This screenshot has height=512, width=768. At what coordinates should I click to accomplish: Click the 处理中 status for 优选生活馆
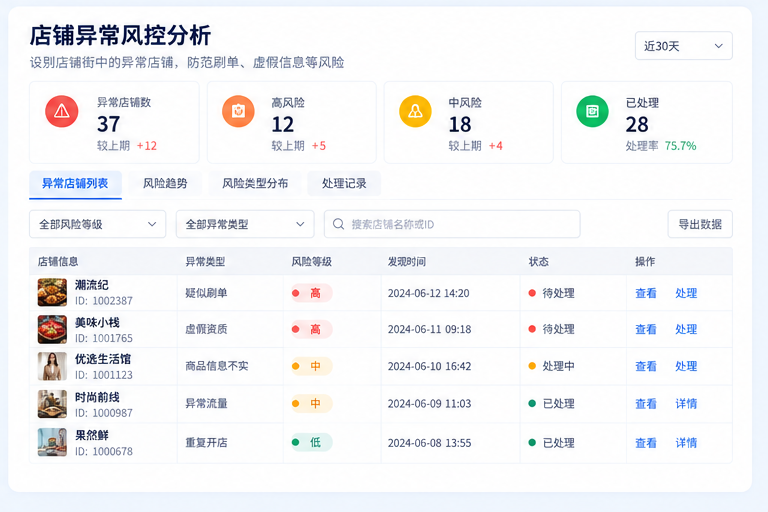coord(552,366)
